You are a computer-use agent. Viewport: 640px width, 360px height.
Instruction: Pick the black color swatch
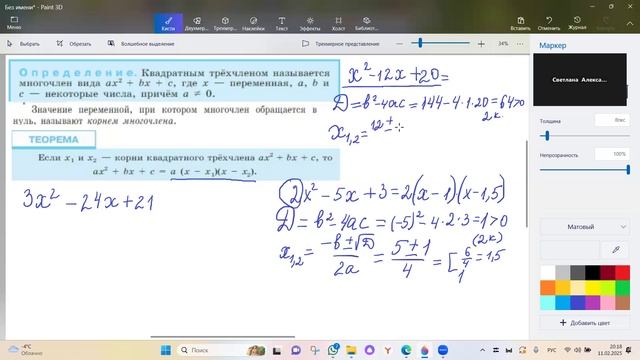(592, 272)
